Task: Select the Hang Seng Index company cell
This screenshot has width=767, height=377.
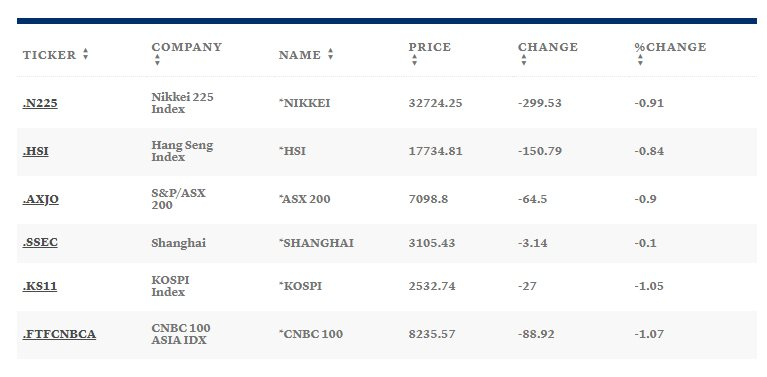Action: 182,151
